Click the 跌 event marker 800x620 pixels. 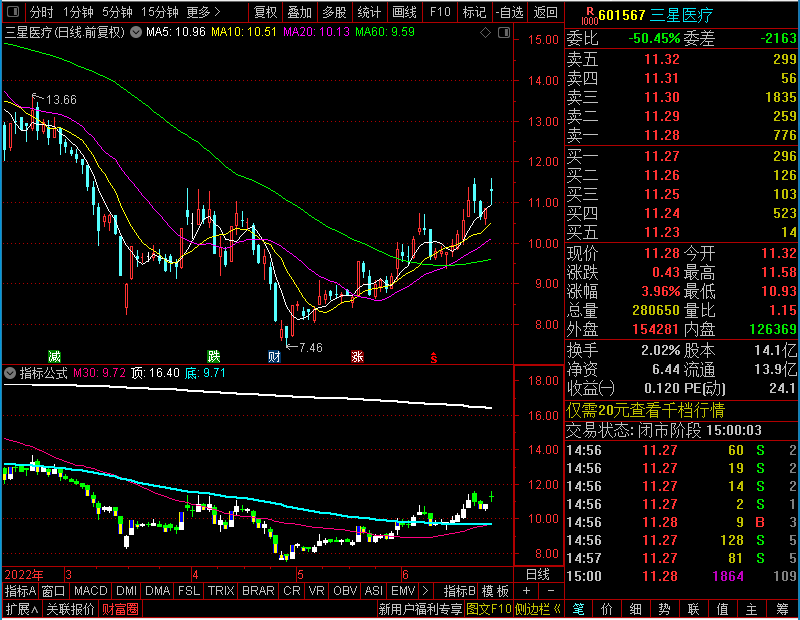pyautogui.click(x=214, y=356)
